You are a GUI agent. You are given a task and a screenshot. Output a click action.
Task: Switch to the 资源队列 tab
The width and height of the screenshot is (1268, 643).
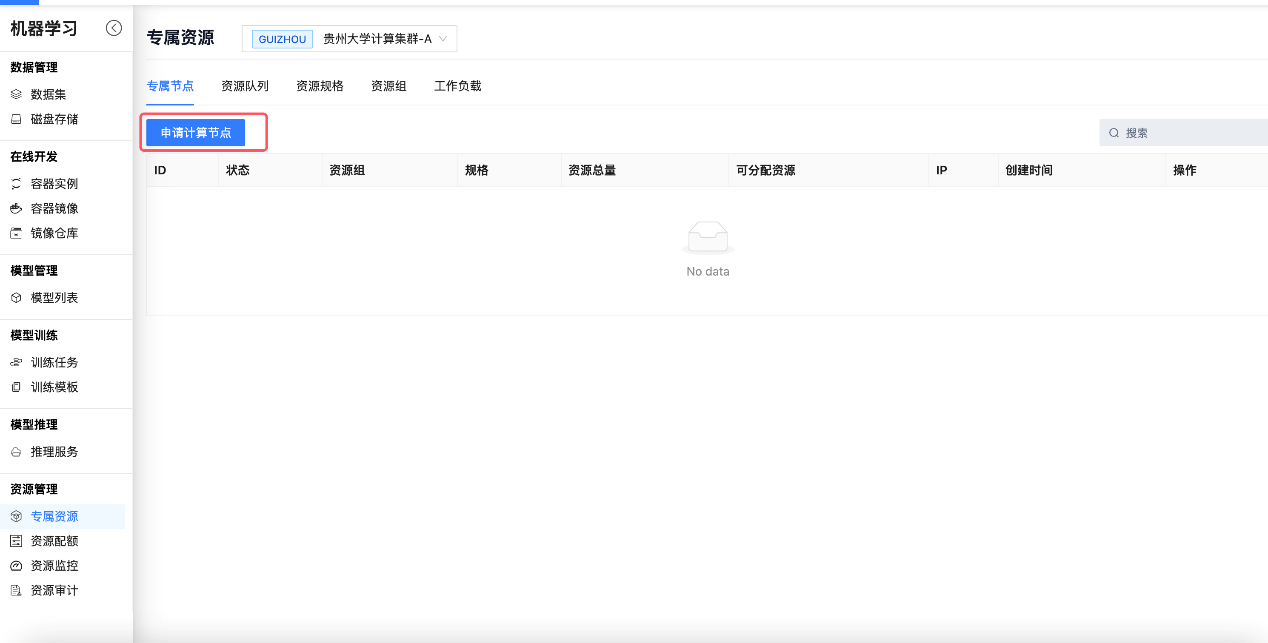coord(245,86)
